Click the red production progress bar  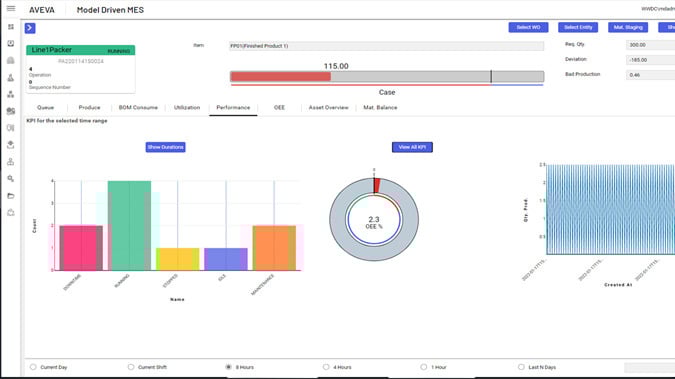click(x=281, y=77)
